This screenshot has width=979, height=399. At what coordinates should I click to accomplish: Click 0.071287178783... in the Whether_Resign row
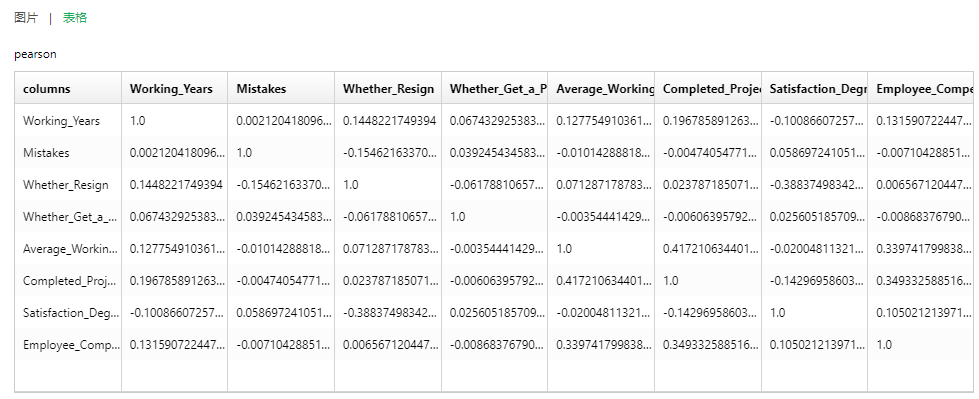(x=604, y=185)
